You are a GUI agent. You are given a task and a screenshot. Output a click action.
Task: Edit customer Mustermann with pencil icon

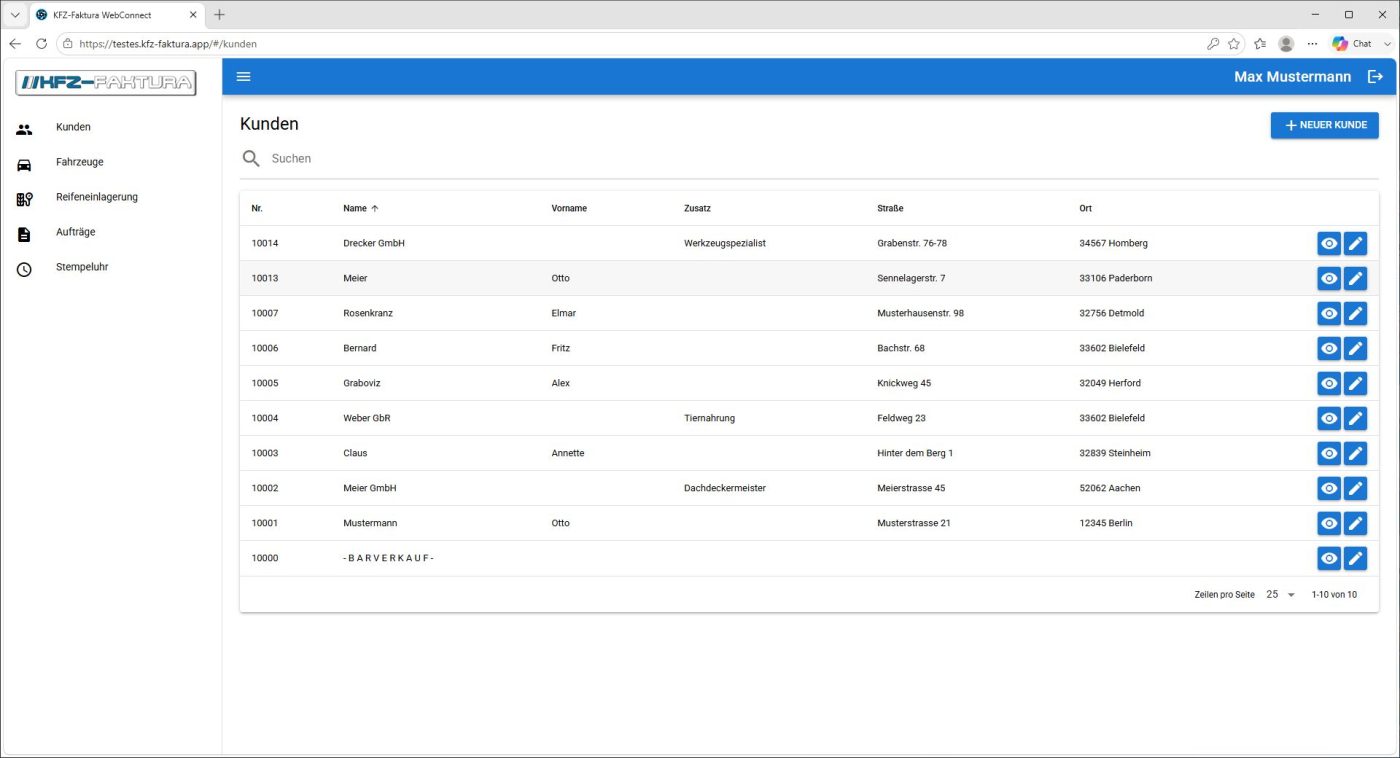pos(1355,523)
